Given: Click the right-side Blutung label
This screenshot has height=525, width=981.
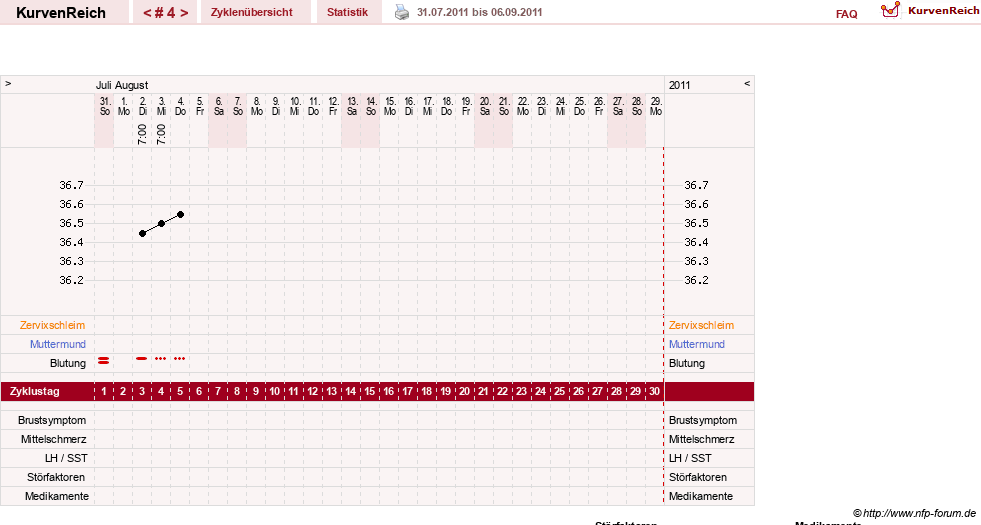Looking at the screenshot, I should 687,363.
